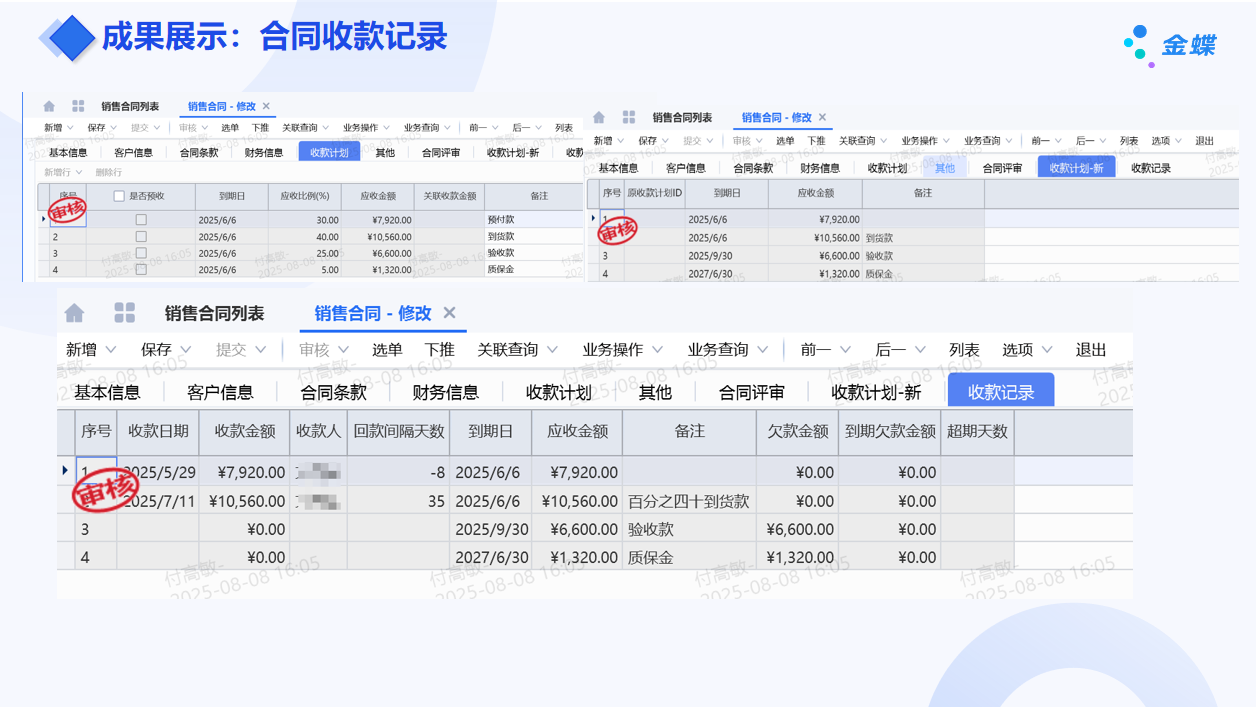This screenshot has width=1256, height=707.
Task: Click the blue diamond icon beside slide title
Action: point(68,38)
